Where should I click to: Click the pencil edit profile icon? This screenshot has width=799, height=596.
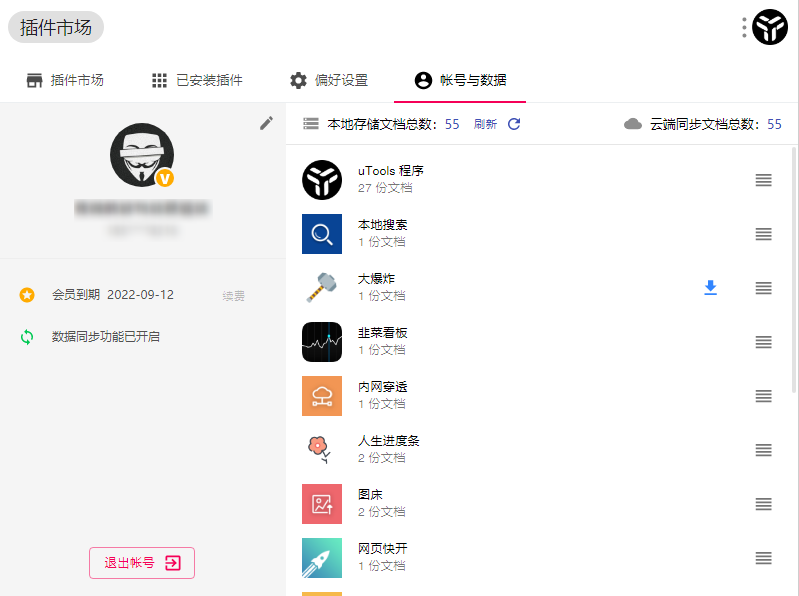pyautogui.click(x=266, y=123)
